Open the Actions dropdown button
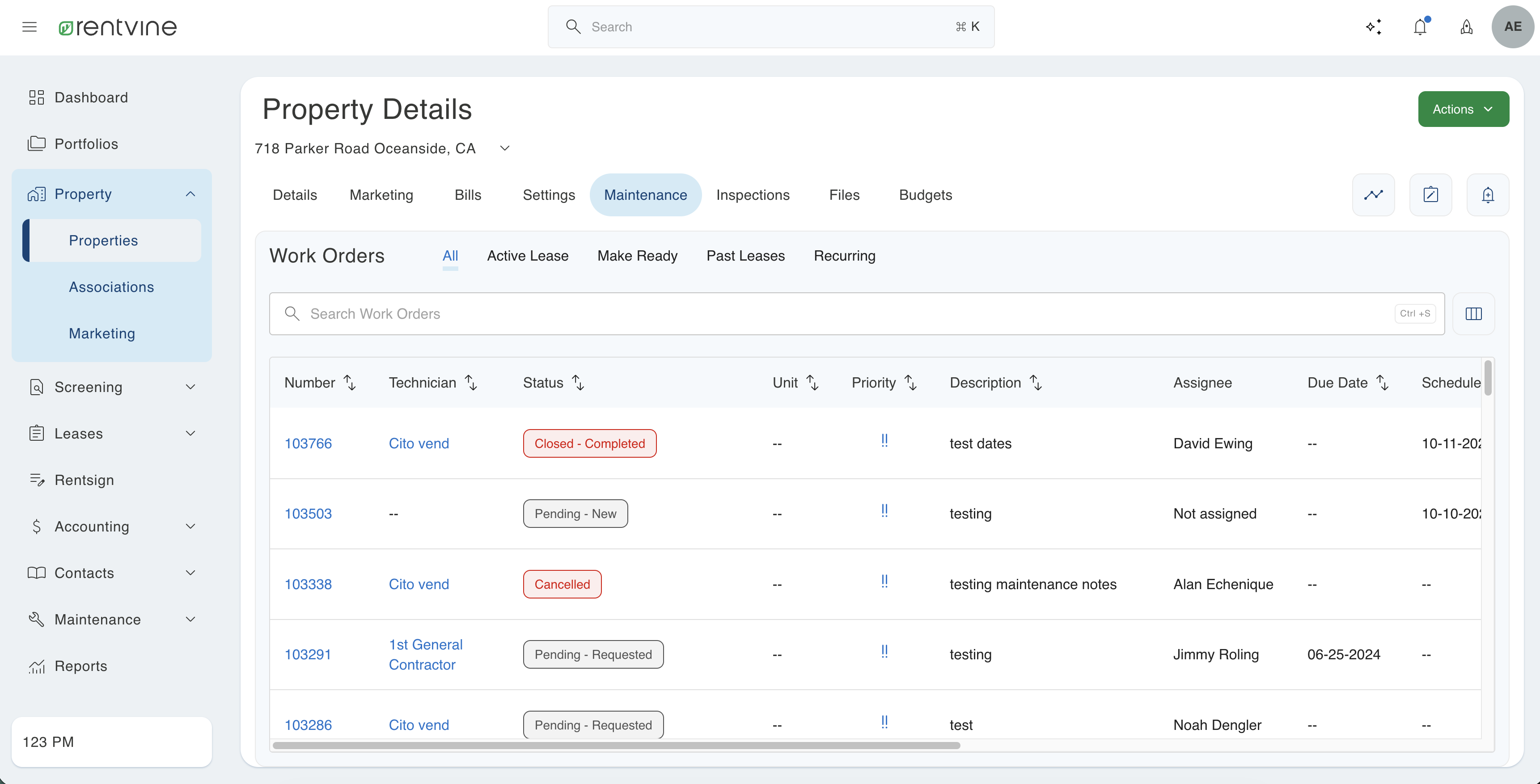Image resolution: width=1540 pixels, height=784 pixels. 1463,109
